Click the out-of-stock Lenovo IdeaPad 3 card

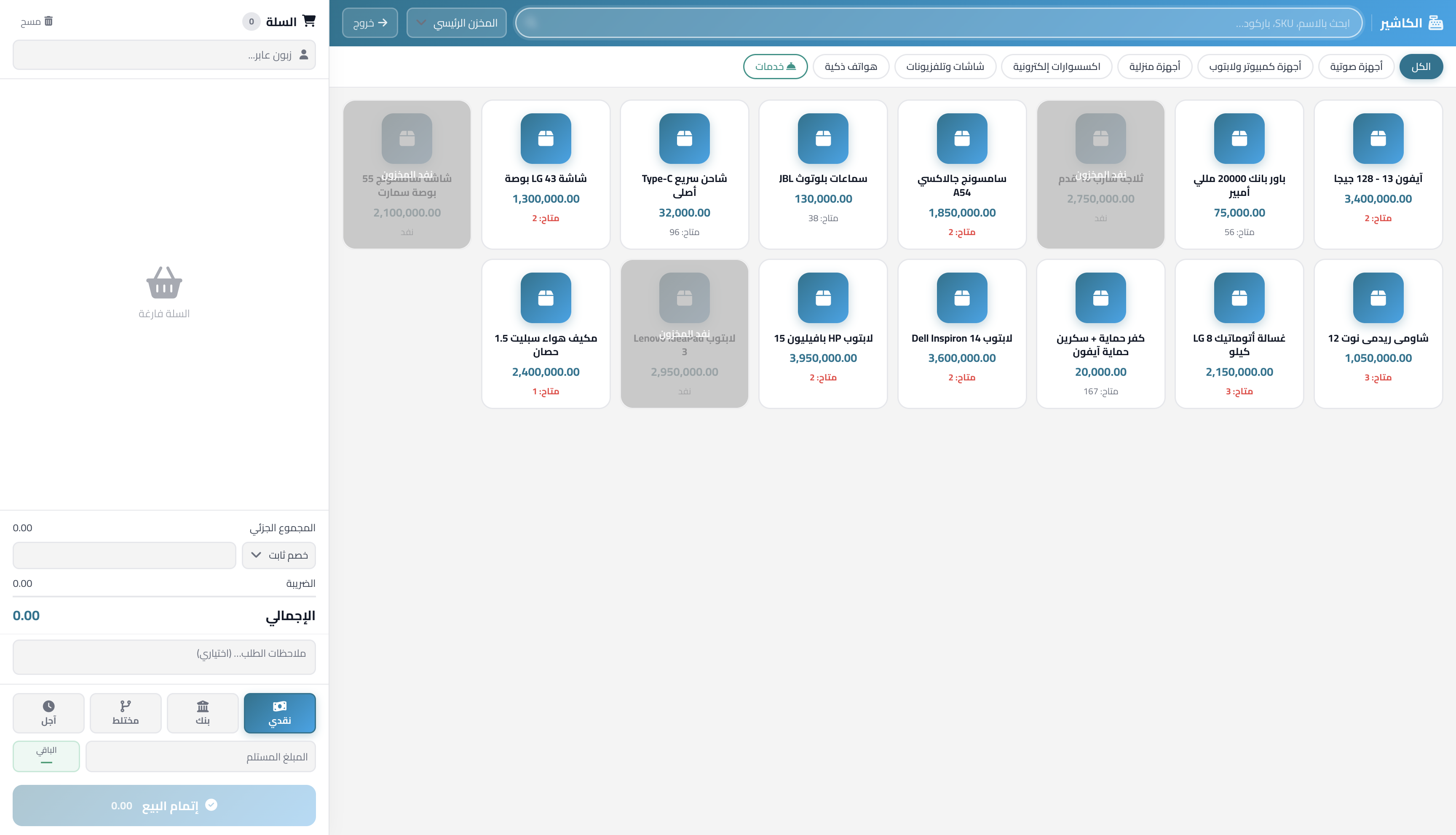point(684,334)
